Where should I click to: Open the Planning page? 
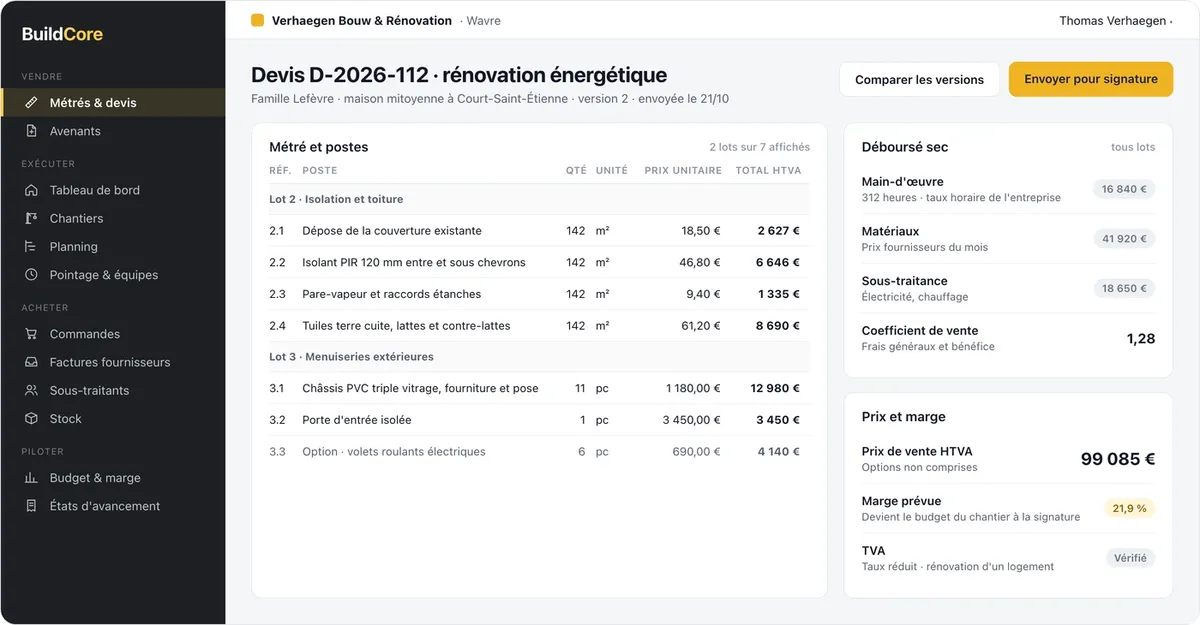pos(113,246)
